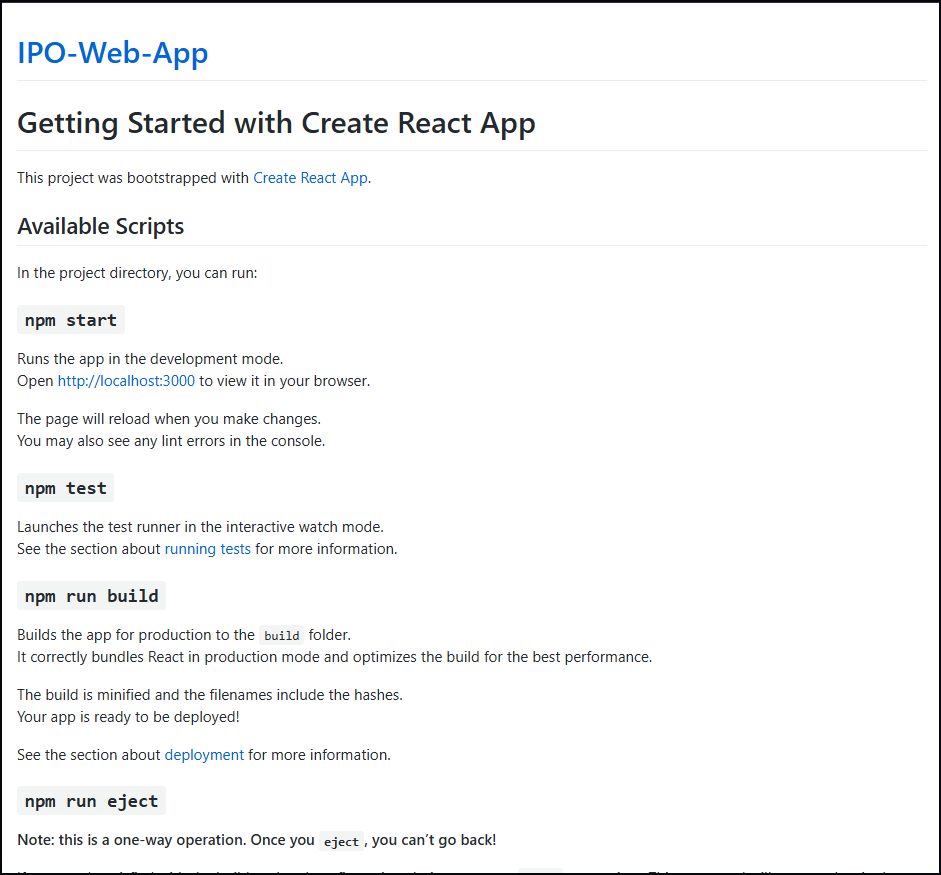The height and width of the screenshot is (875, 941).
Task: Open the http://localhost:3000 link
Action: 126,380
